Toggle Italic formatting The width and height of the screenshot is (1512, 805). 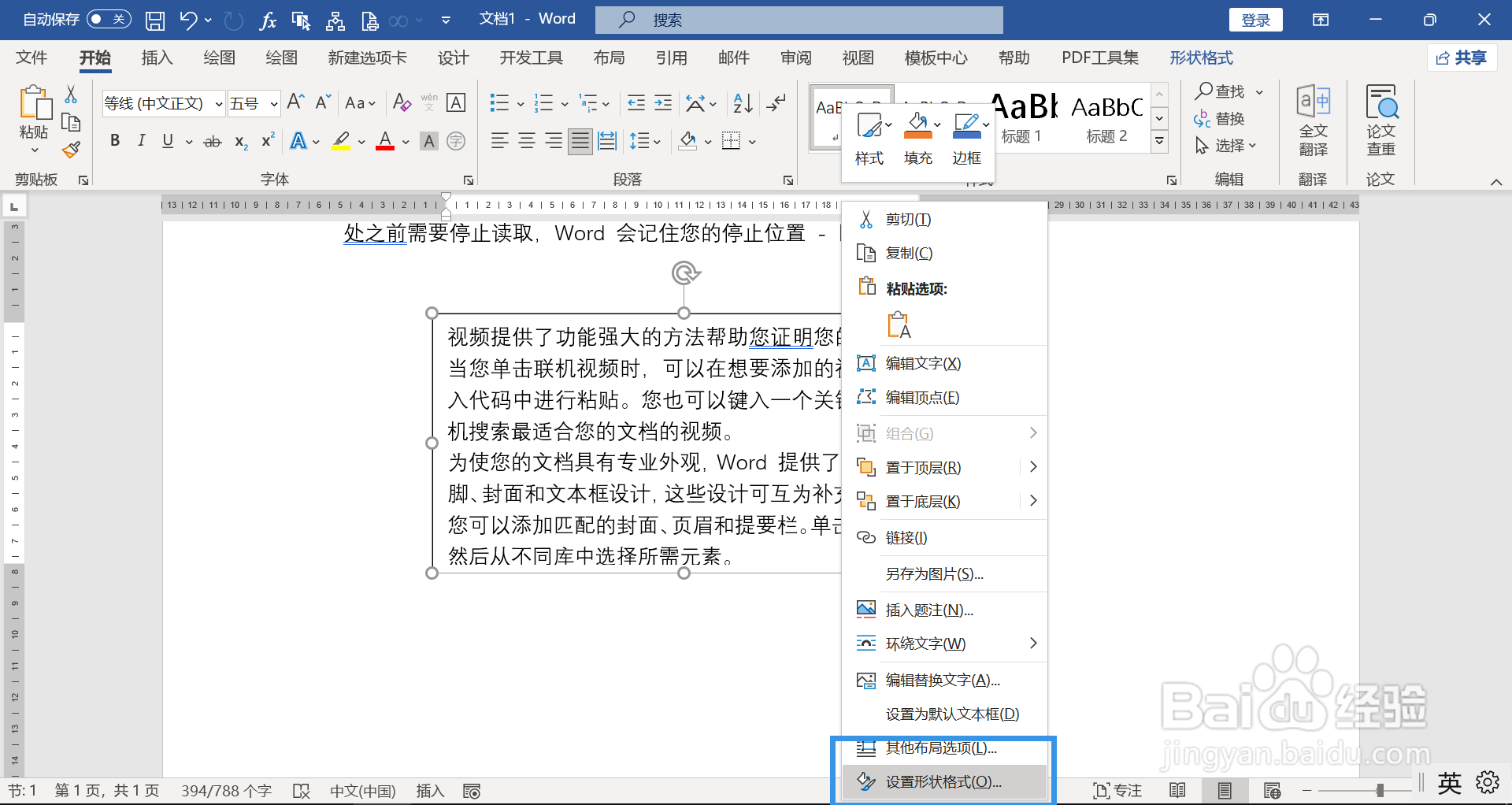pyautogui.click(x=141, y=141)
